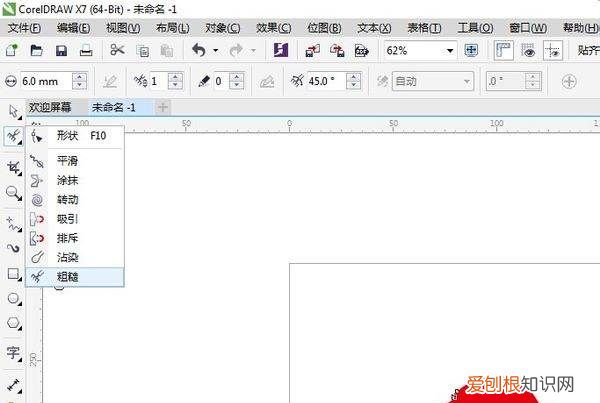
Task: Toggle the show guidelines button
Action: click(x=553, y=51)
